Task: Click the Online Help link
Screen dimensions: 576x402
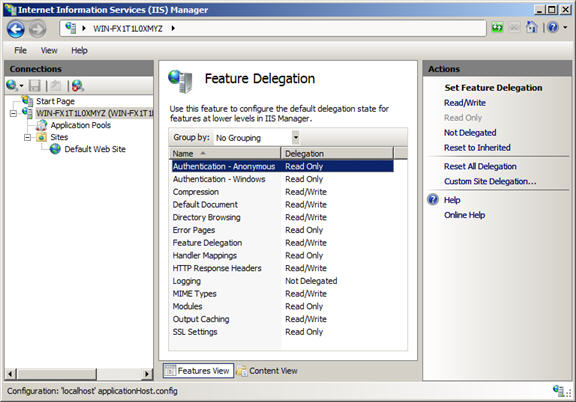Action: (465, 215)
